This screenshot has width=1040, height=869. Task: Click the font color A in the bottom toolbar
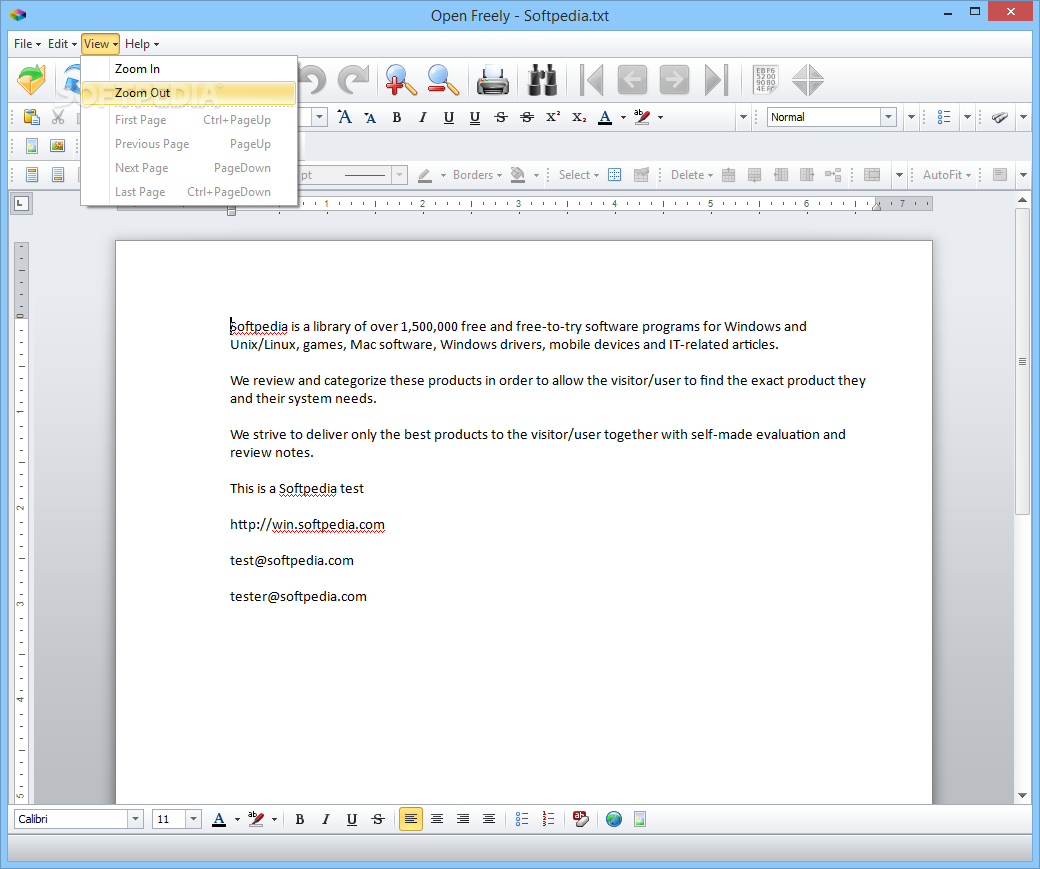[219, 819]
